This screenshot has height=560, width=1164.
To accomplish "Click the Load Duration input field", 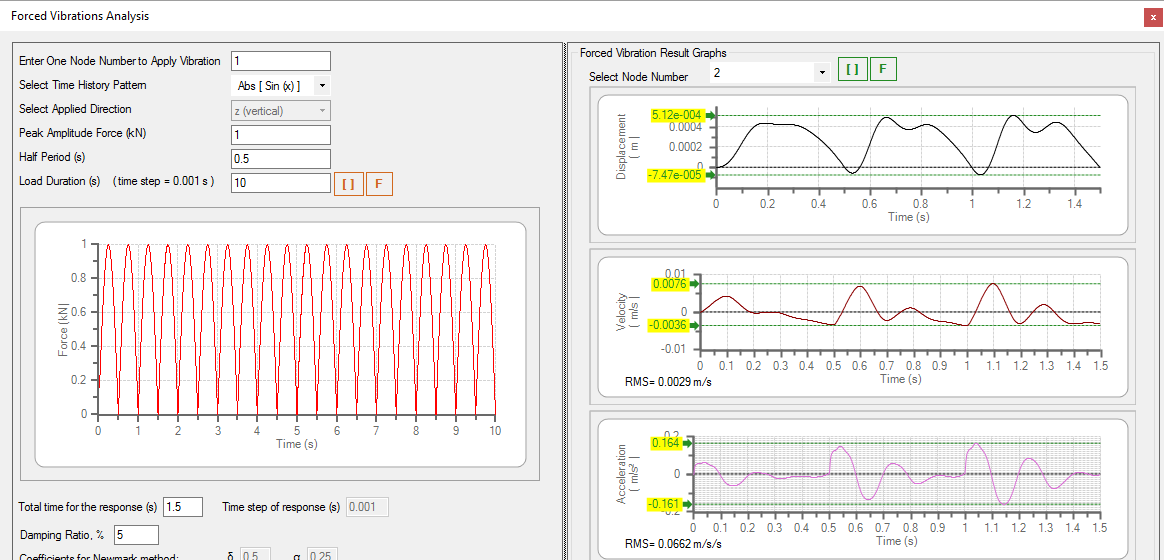I will (280, 183).
